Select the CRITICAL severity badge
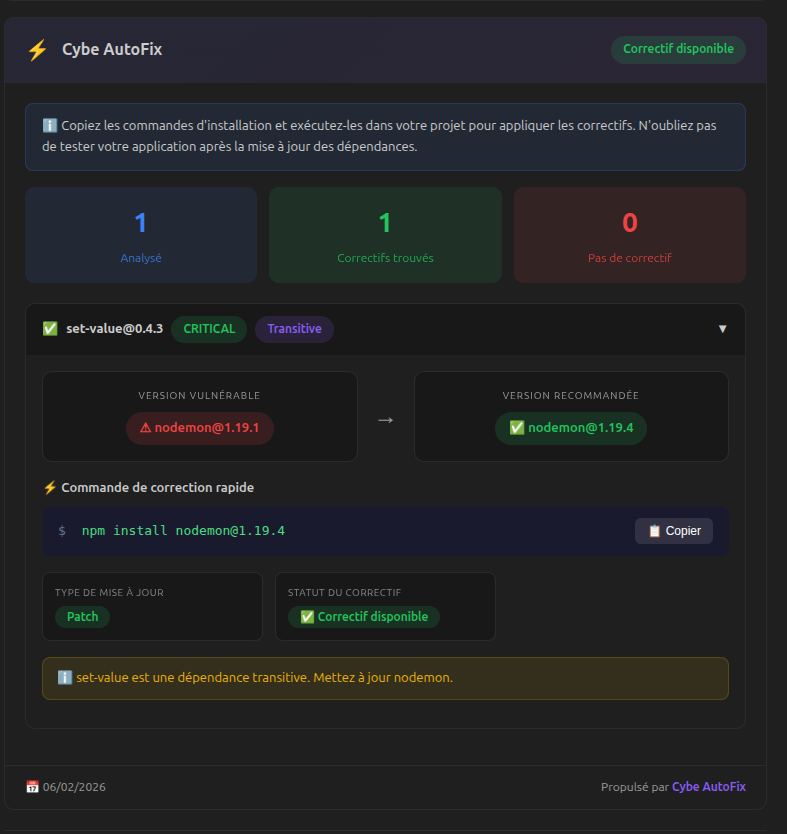The width and height of the screenshot is (787, 834). [x=208, y=328]
